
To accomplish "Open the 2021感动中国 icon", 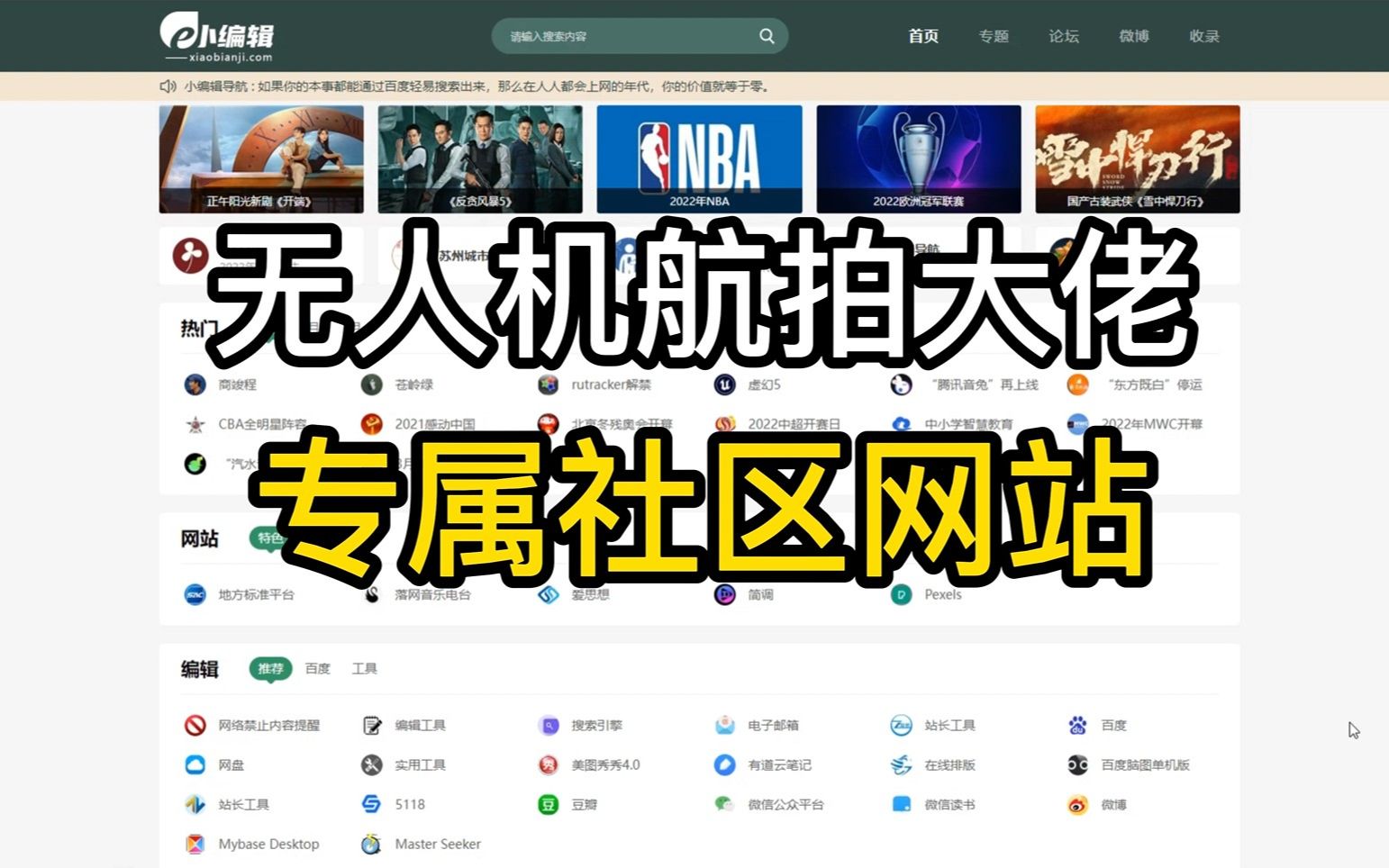I will click(371, 424).
